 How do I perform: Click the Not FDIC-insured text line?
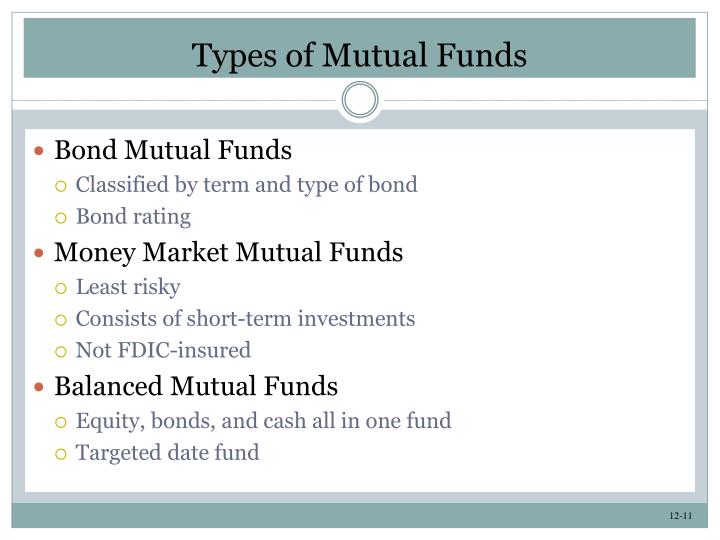pos(163,350)
